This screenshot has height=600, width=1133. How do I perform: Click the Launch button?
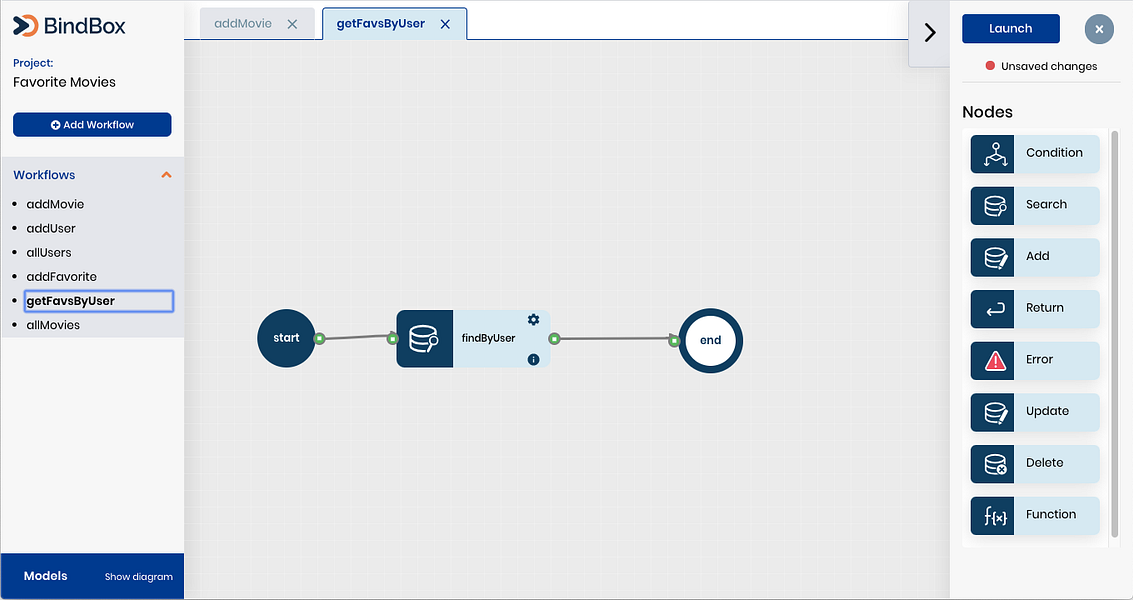(1010, 28)
